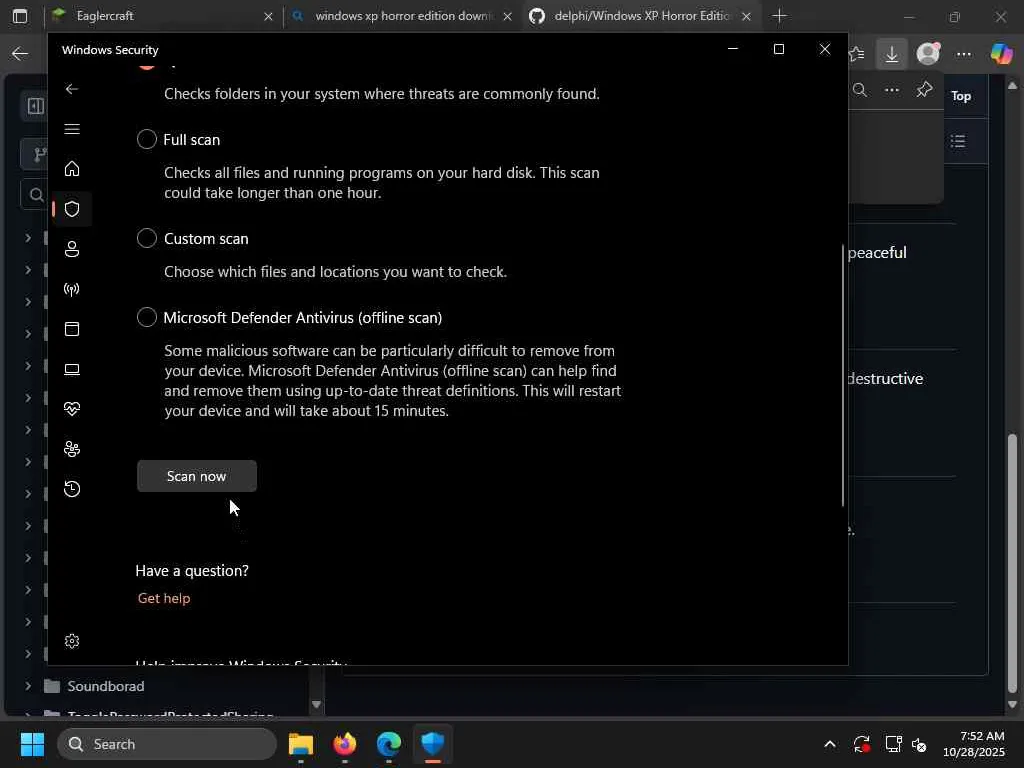Open Virus & threat protection shield icon
The height and width of the screenshot is (768, 1024).
(x=72, y=209)
